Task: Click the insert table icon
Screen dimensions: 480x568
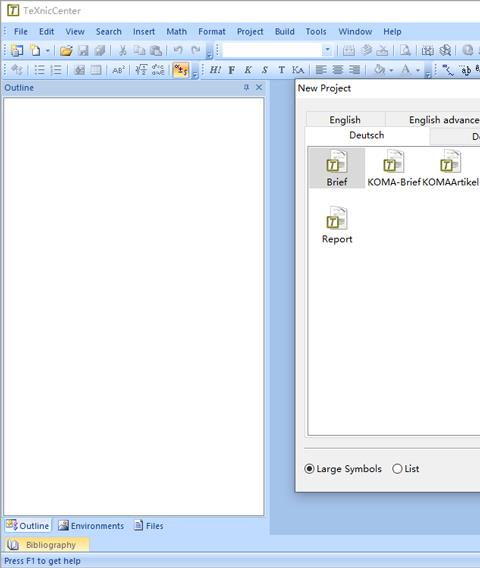Action: [x=96, y=70]
